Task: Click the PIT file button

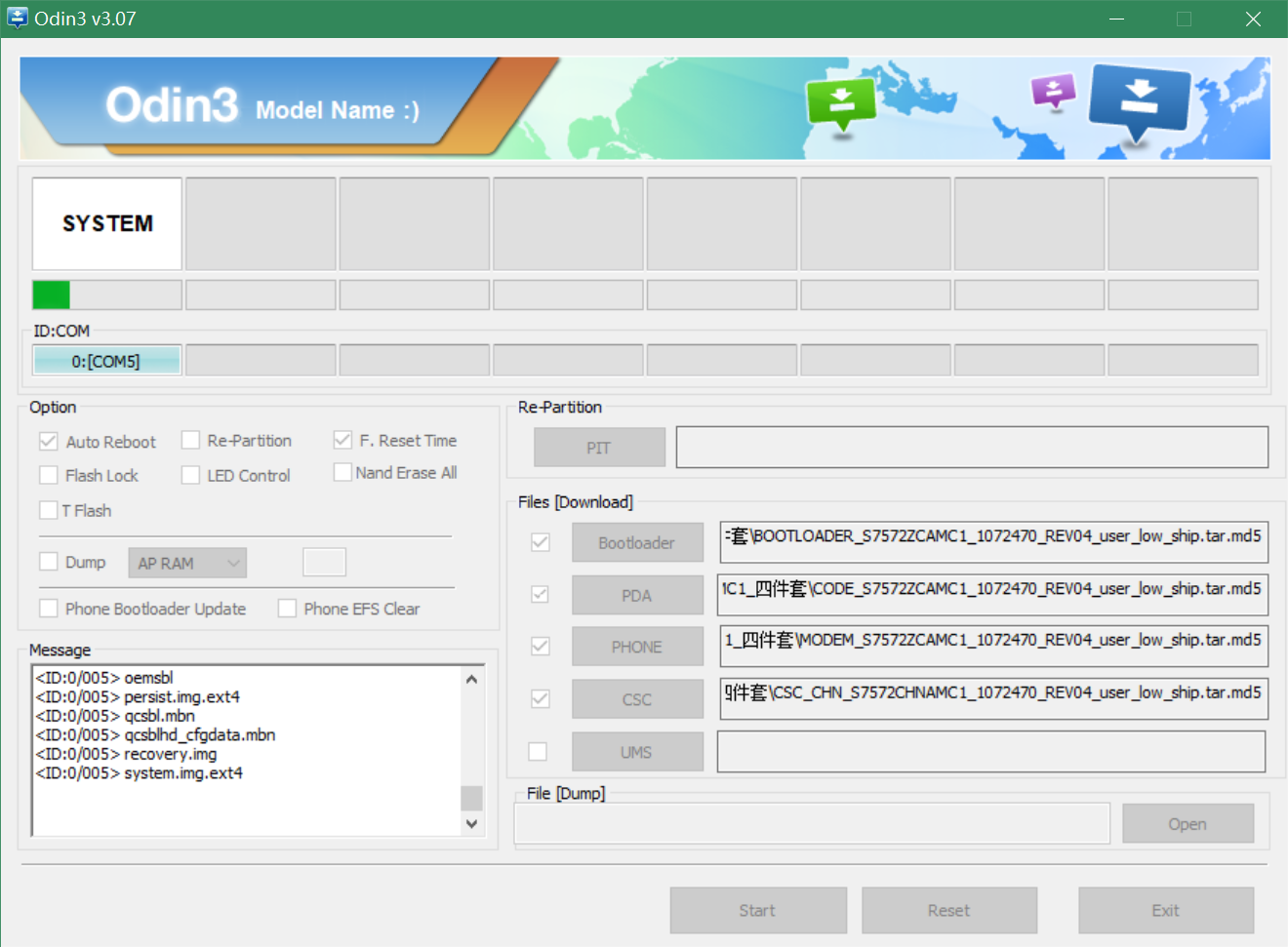Action: pos(599,448)
